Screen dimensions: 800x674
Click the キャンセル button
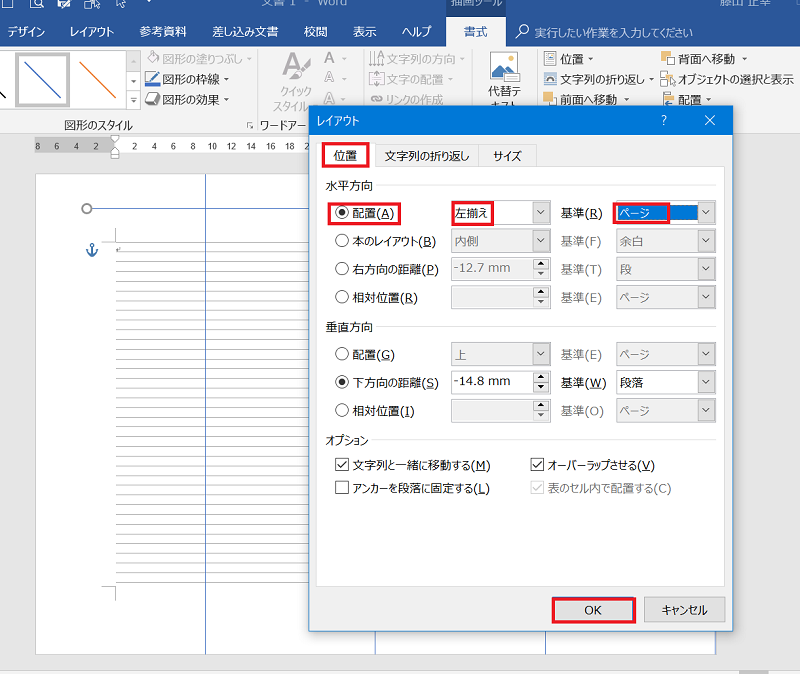pyautogui.click(x=684, y=609)
